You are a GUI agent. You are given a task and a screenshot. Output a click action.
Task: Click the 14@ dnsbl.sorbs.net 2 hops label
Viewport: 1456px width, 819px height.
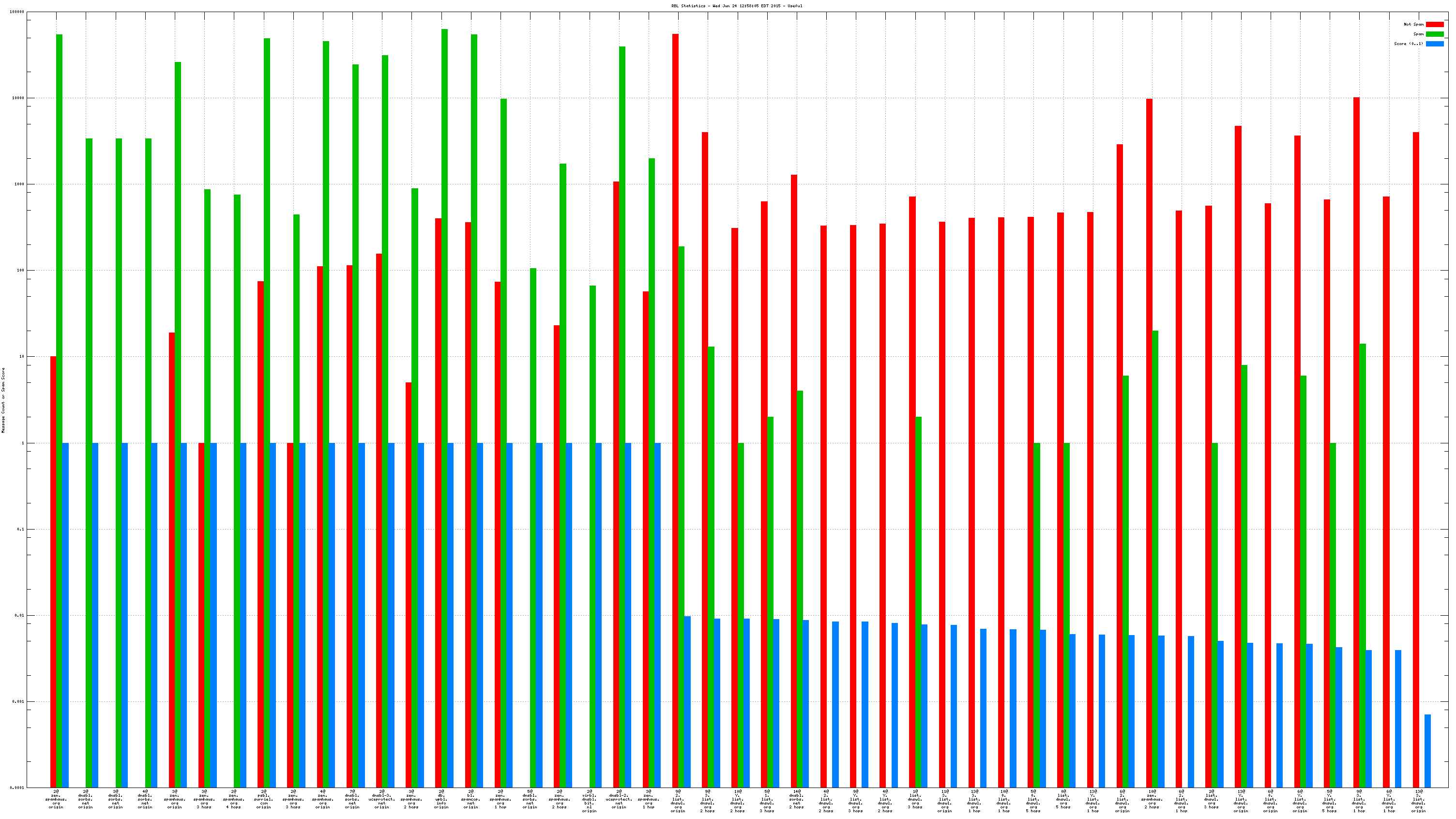(796, 799)
